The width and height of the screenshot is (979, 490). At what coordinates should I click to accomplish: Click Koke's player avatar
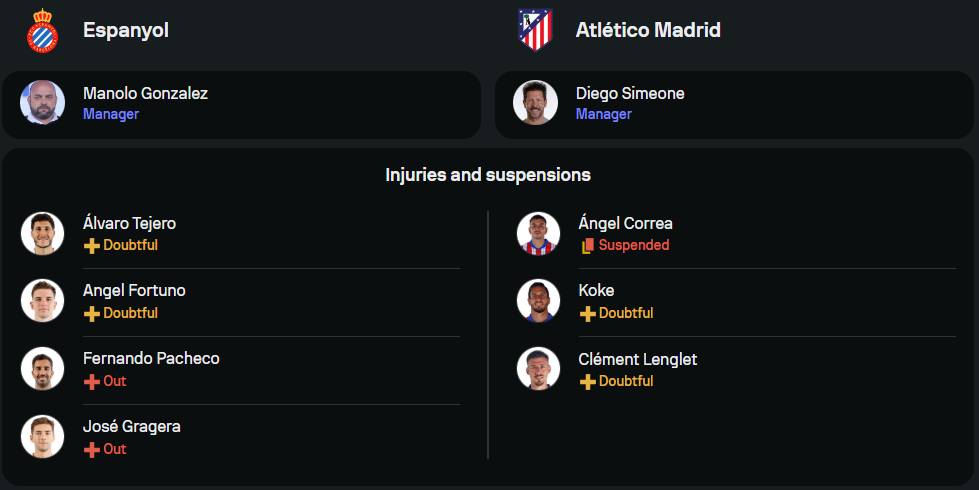tap(538, 300)
